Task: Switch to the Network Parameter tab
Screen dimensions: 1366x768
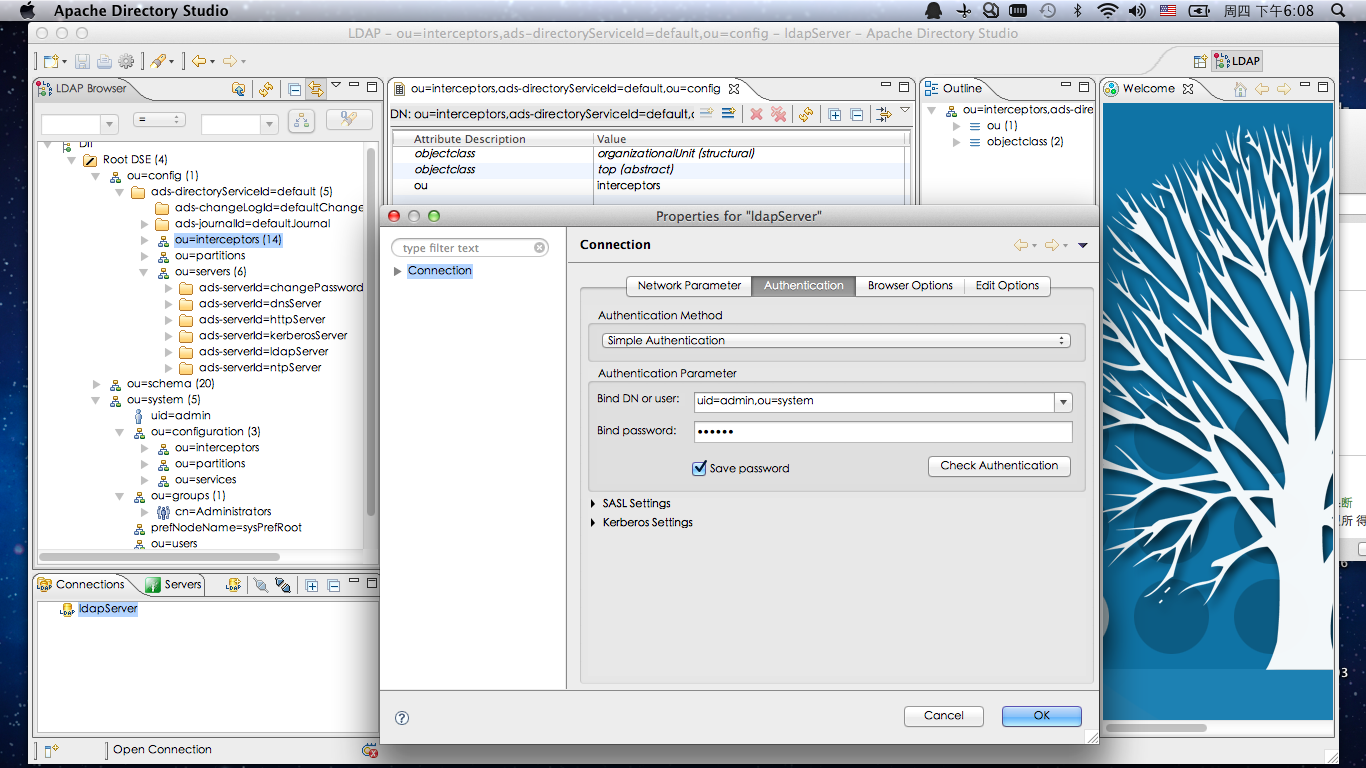Action: click(689, 286)
